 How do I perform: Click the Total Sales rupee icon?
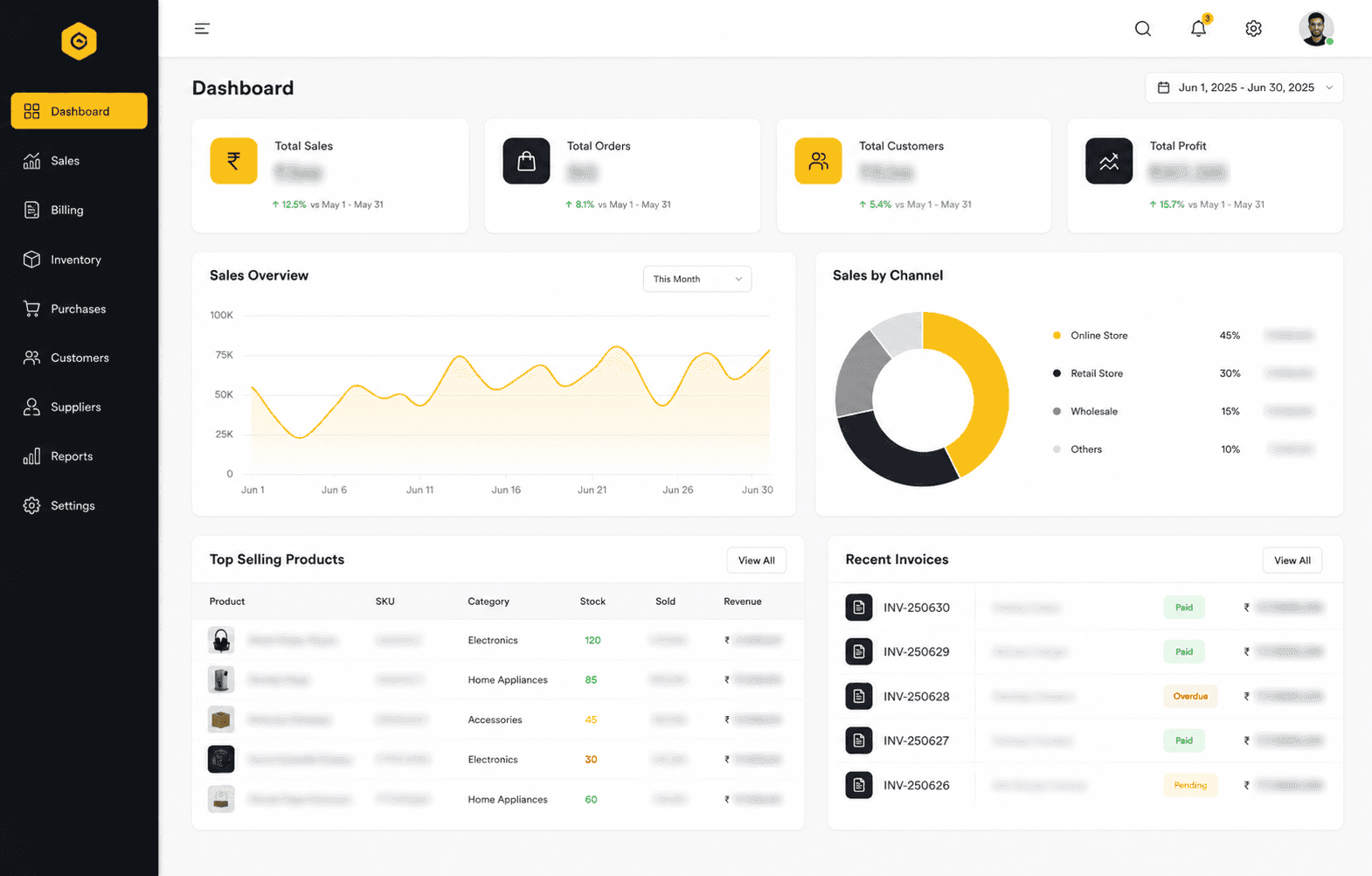click(x=233, y=161)
